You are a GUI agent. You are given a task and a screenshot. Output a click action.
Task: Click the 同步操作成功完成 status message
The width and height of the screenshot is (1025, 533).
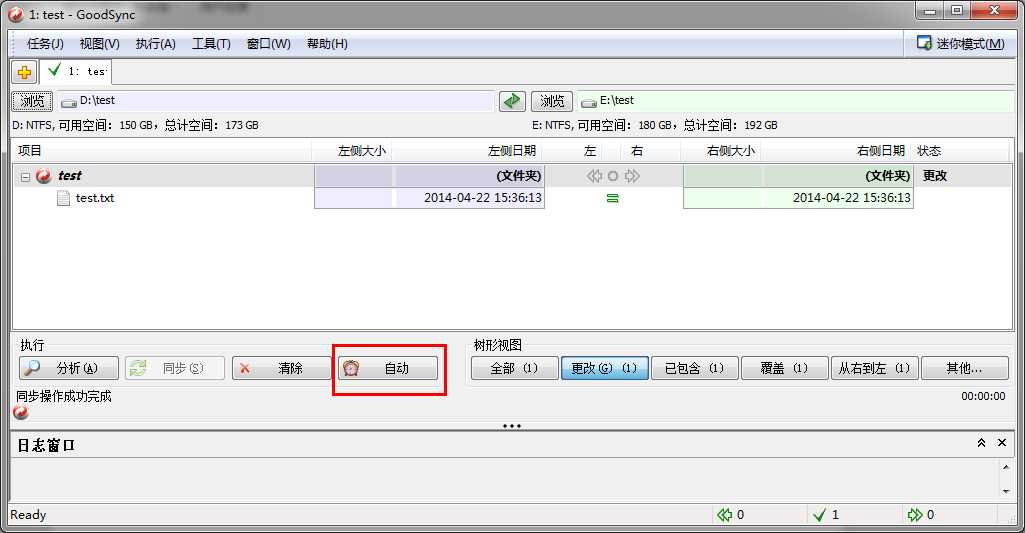click(64, 396)
